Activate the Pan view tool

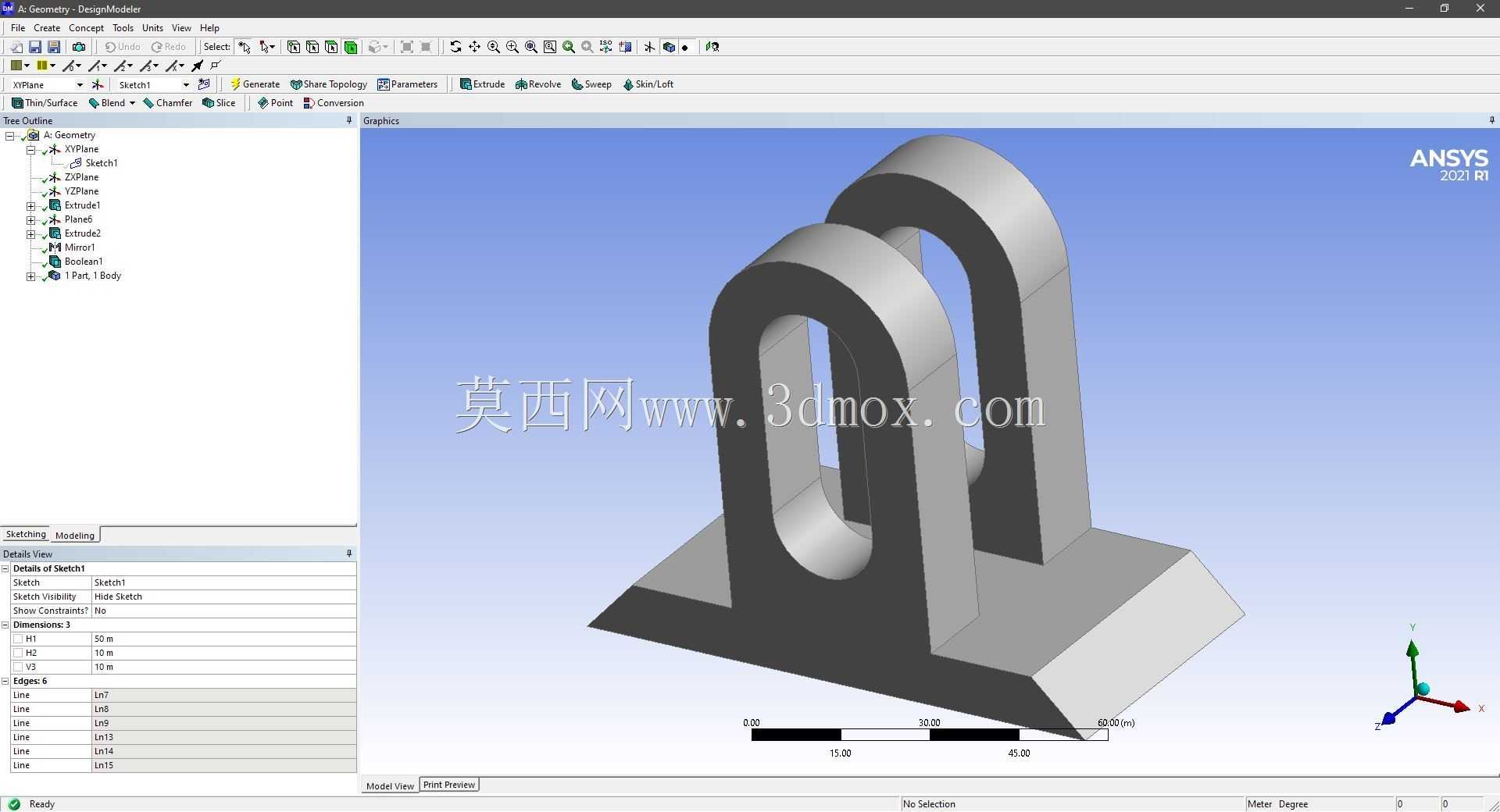pos(474,47)
